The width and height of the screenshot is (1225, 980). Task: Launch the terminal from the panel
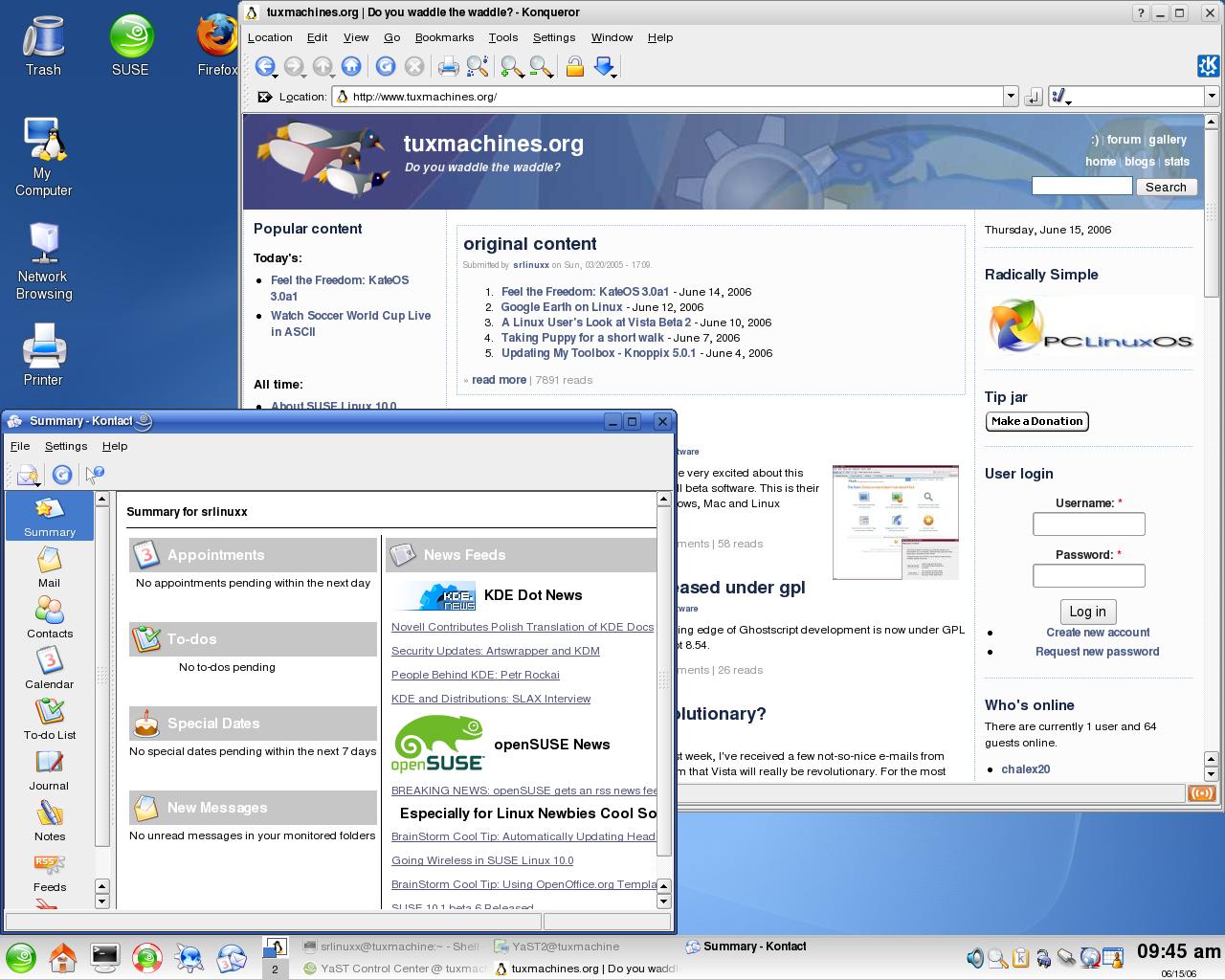click(x=104, y=957)
